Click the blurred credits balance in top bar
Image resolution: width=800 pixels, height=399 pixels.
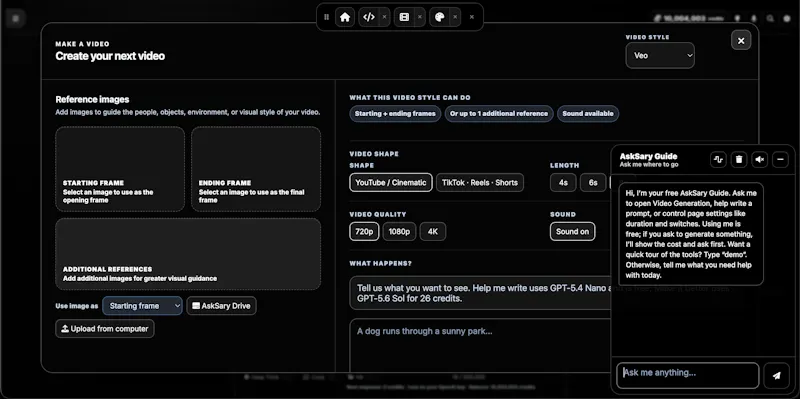point(690,18)
